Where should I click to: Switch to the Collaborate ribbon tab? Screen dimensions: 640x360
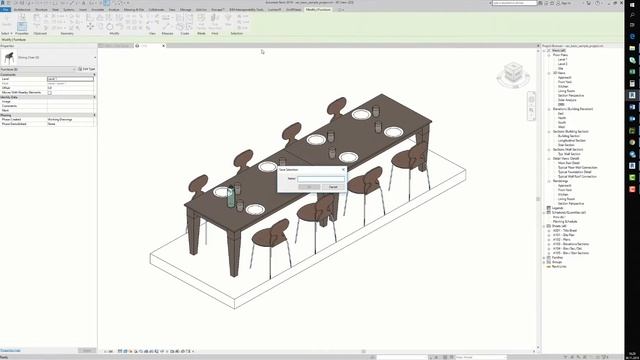pyautogui.click(x=156, y=9)
